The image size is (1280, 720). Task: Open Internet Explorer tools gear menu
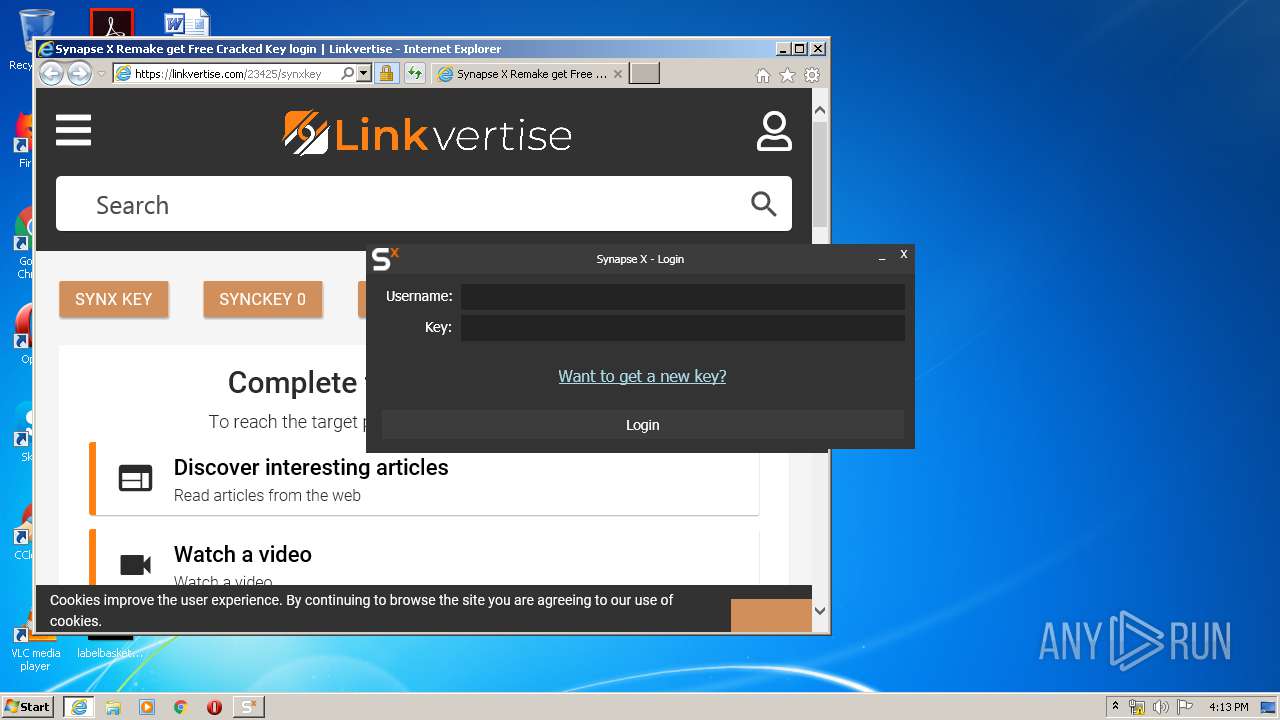click(812, 75)
